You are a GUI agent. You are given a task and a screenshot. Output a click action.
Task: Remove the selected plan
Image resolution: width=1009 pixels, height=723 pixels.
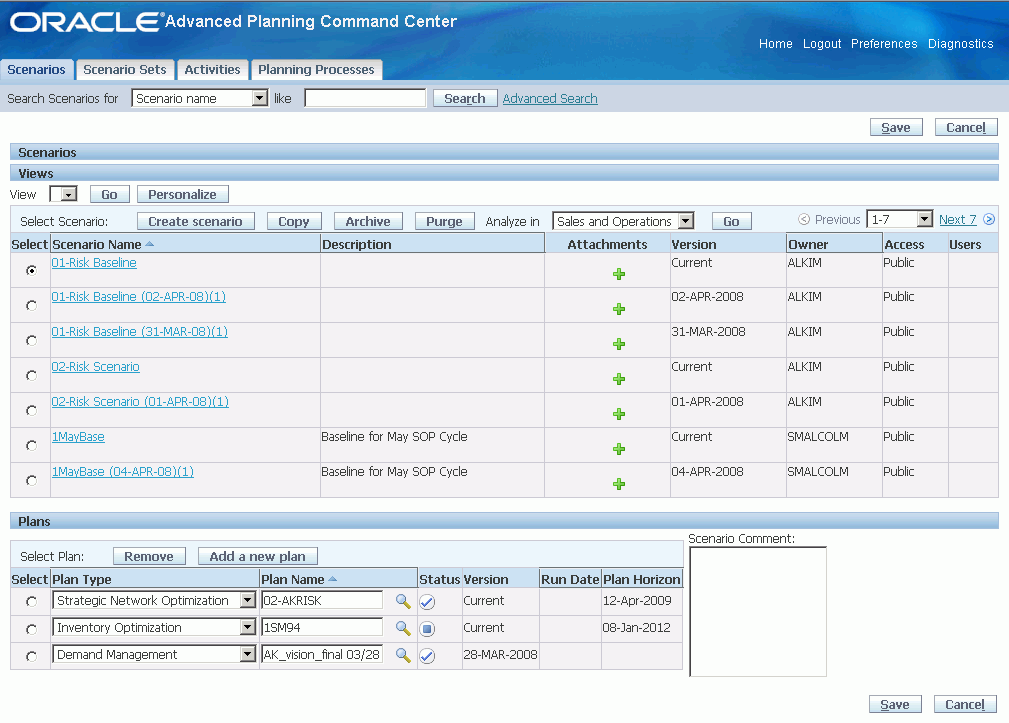pos(149,556)
